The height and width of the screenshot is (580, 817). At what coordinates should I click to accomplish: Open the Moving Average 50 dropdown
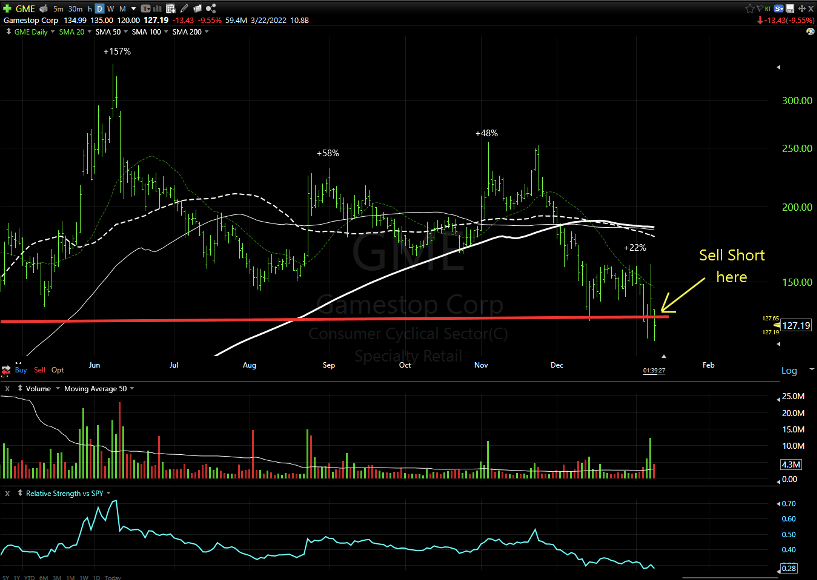[132, 389]
